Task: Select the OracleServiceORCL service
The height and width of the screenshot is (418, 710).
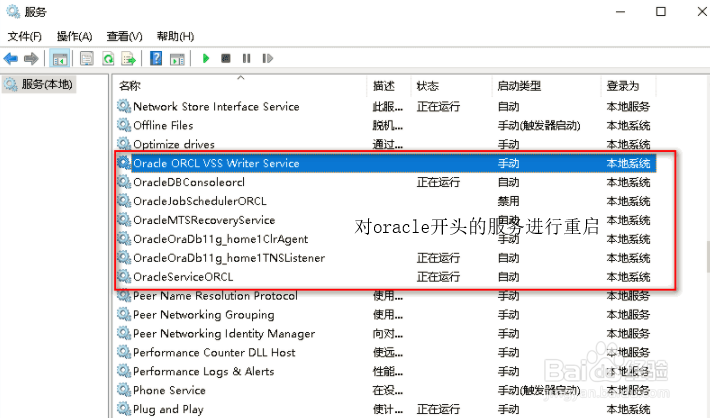Action: click(x=385, y=277)
